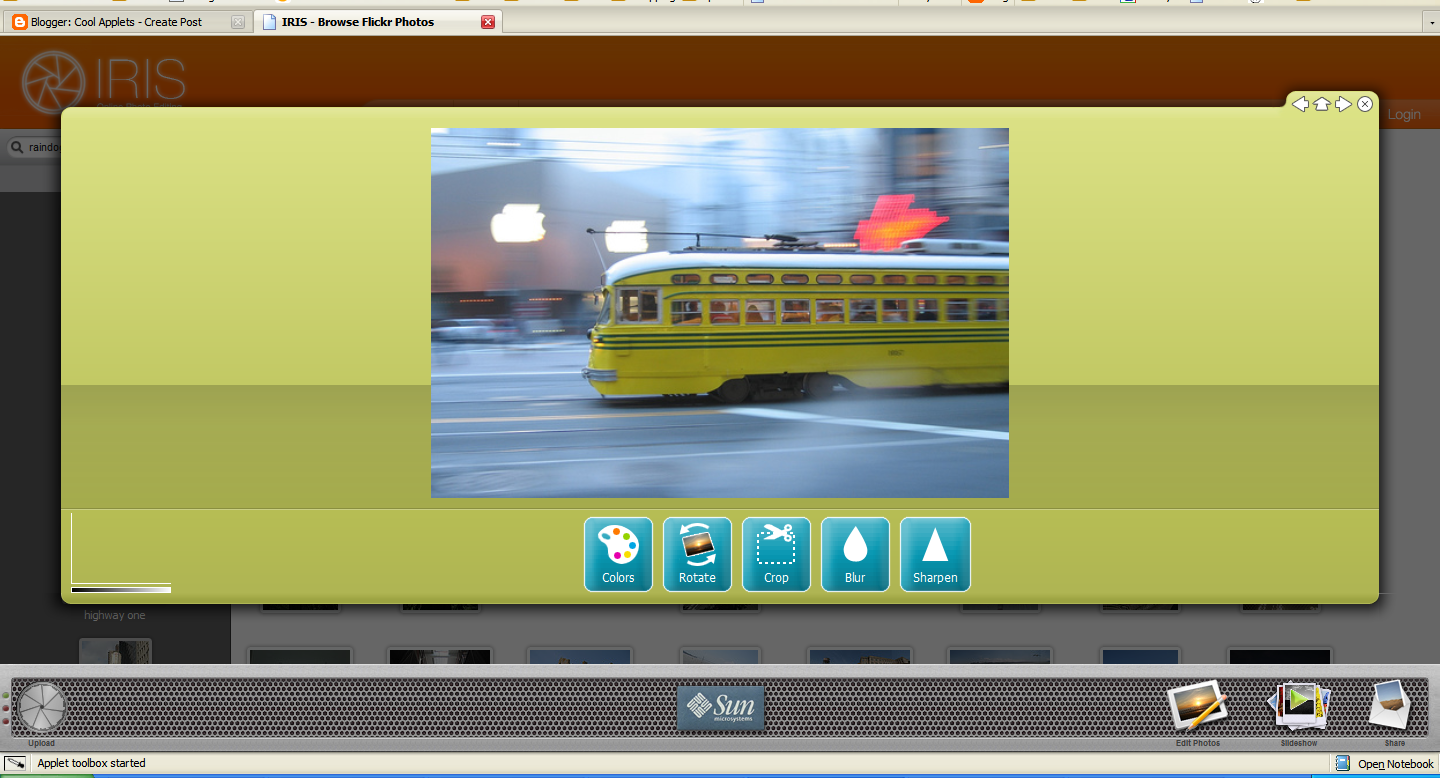The width and height of the screenshot is (1440, 778).
Task: Apply the Sharpen tool
Action: pos(935,554)
